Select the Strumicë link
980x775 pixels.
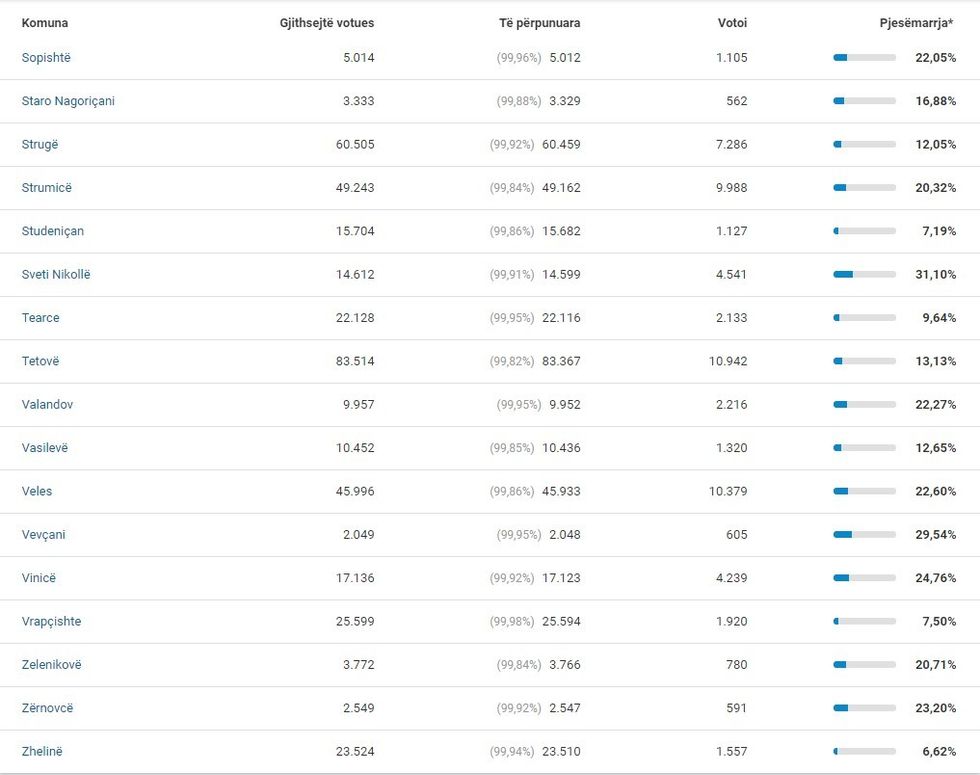point(47,188)
